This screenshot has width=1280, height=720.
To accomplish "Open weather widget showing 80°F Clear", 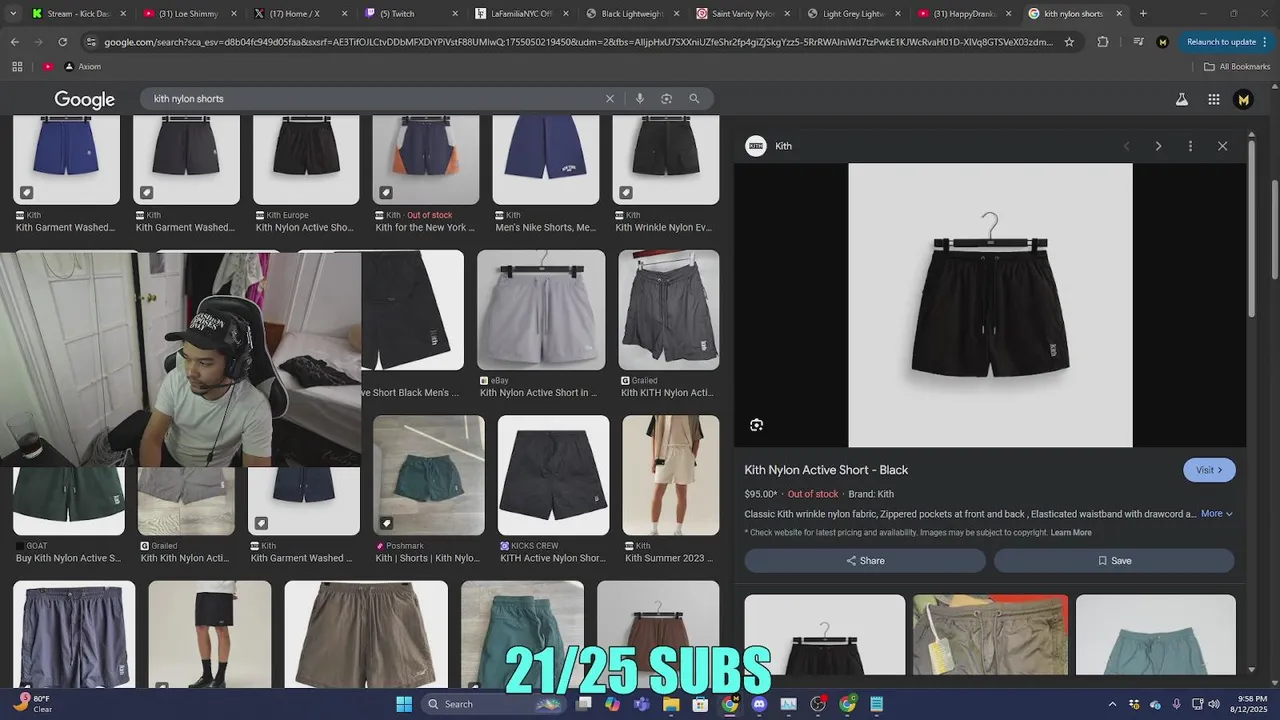I will coord(32,704).
